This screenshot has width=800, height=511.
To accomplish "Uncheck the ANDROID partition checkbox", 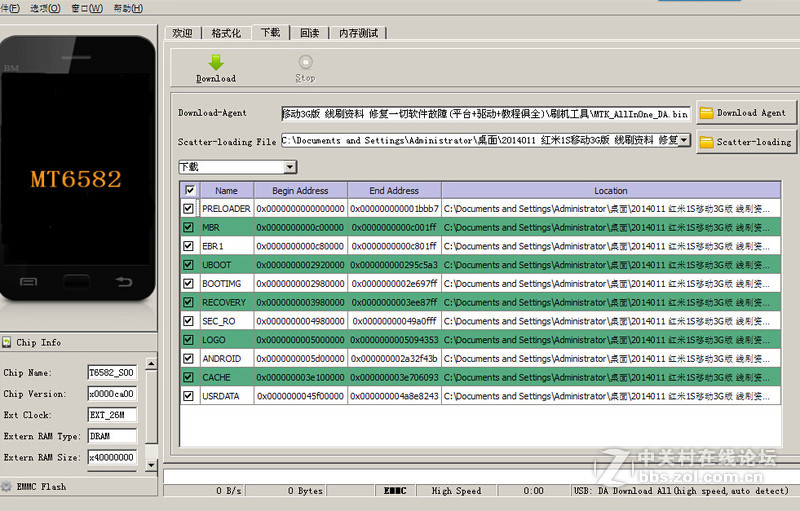I will [x=188, y=359].
